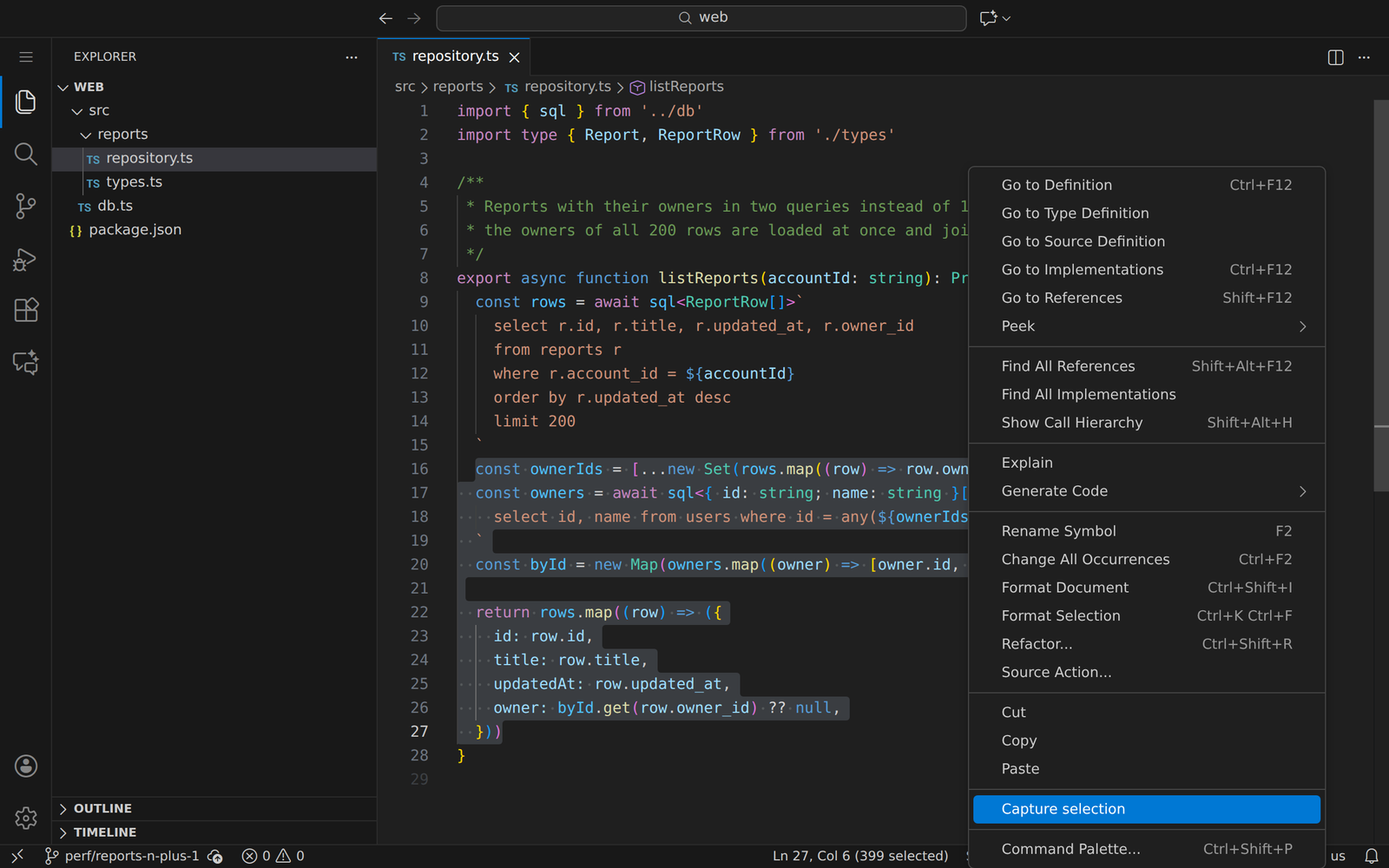Select Change All Occurrences
Viewport: 1389px width, 868px height.
pos(1147,560)
